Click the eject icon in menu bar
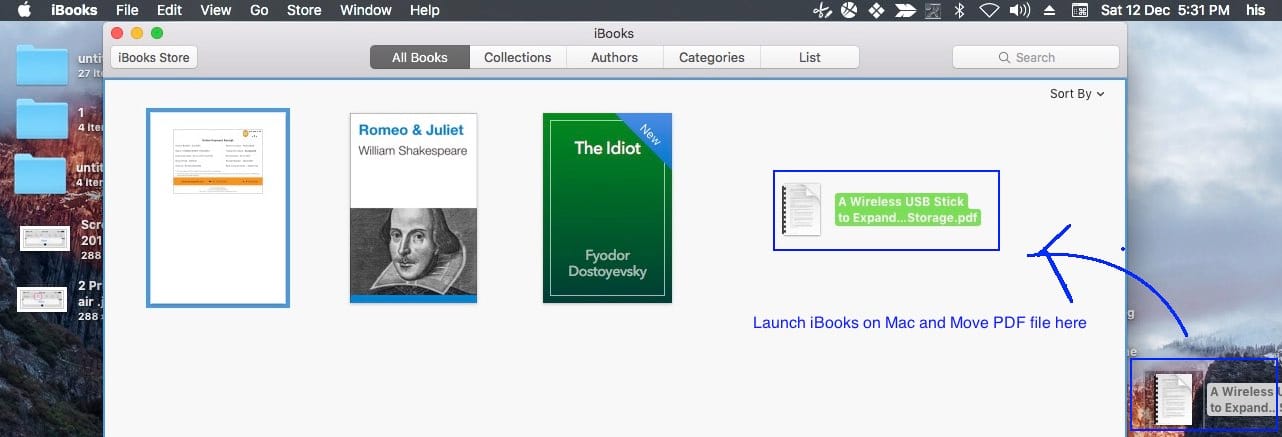Screen dimensions: 1282x437 coord(1049,11)
